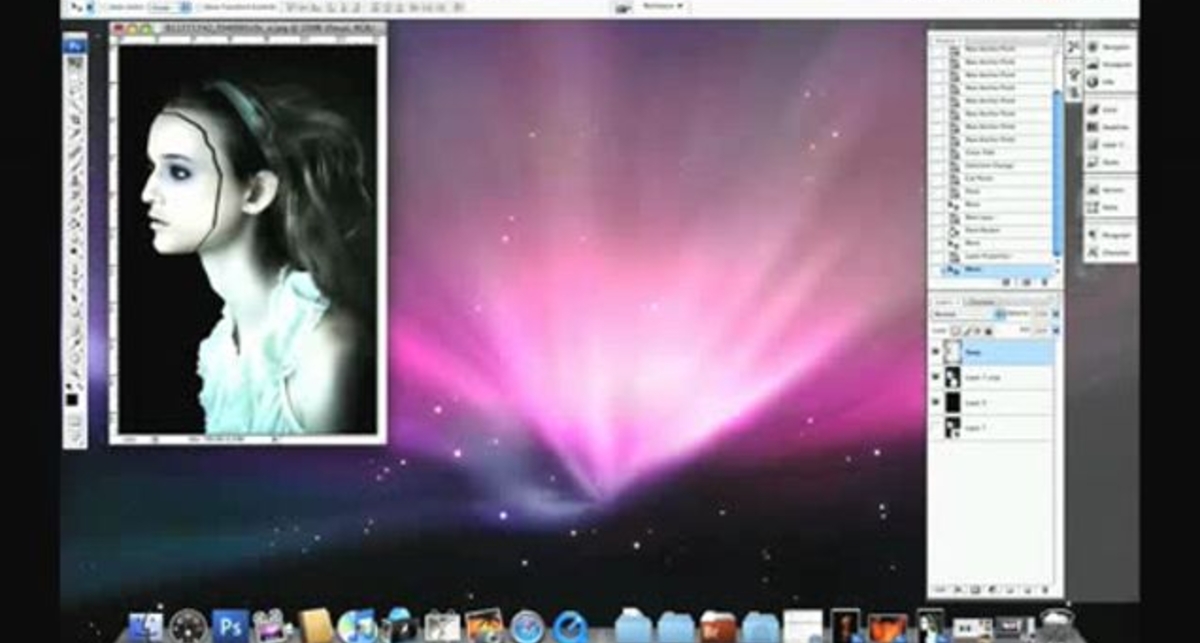Create a new layer group

click(1011, 592)
